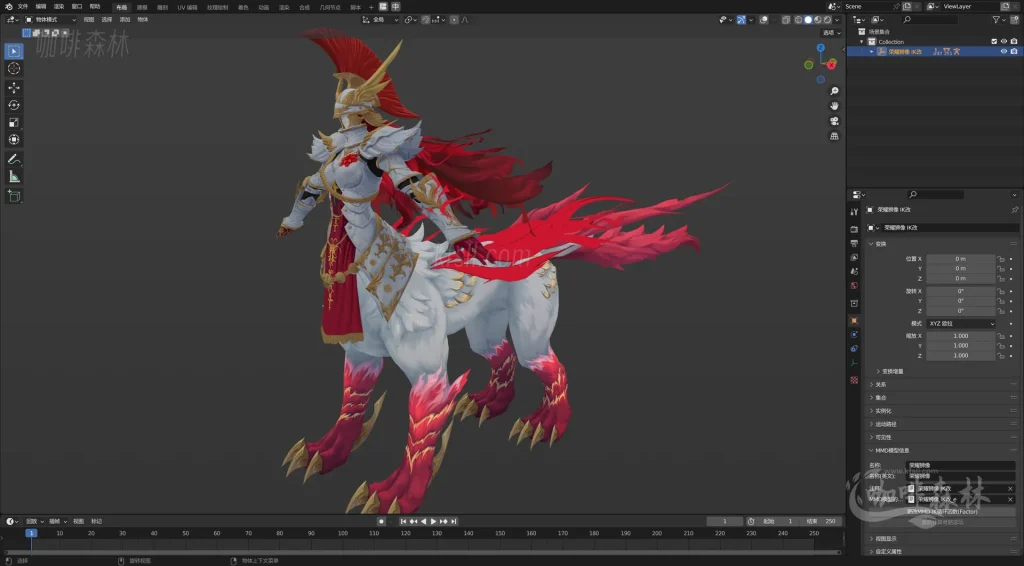The image size is (1024, 566).
Task: Jump to timeline start frame button
Action: point(403,522)
